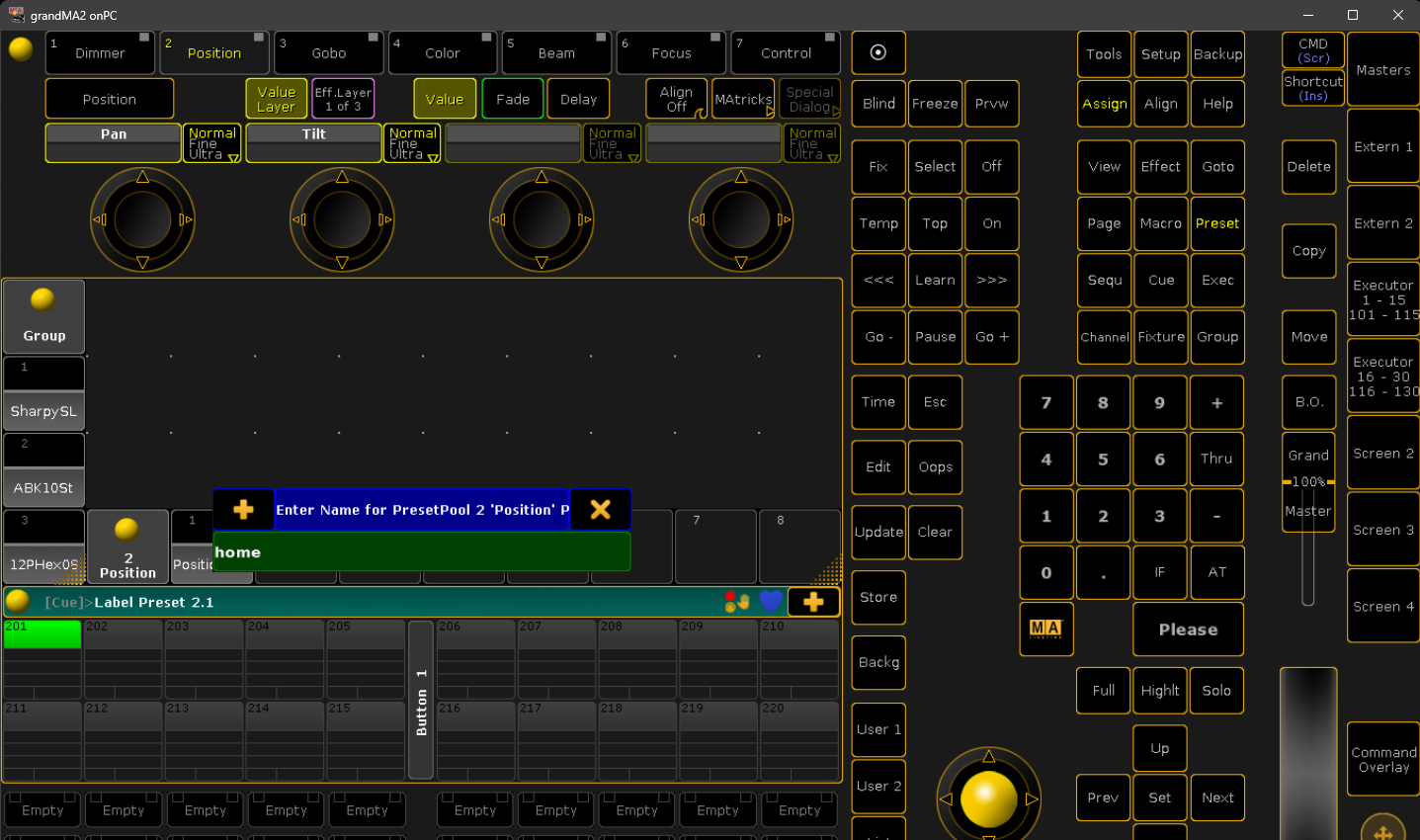
Task: Click the Tilt encoder up arrow
Action: pos(342,177)
